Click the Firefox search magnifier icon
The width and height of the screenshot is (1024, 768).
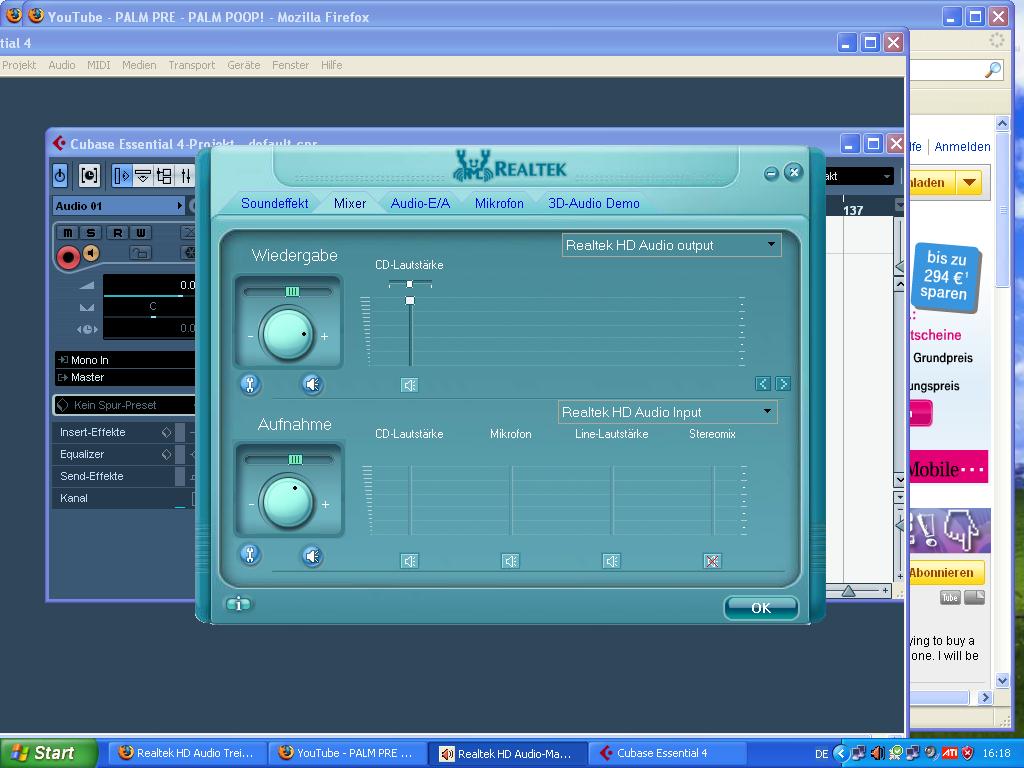pos(993,70)
